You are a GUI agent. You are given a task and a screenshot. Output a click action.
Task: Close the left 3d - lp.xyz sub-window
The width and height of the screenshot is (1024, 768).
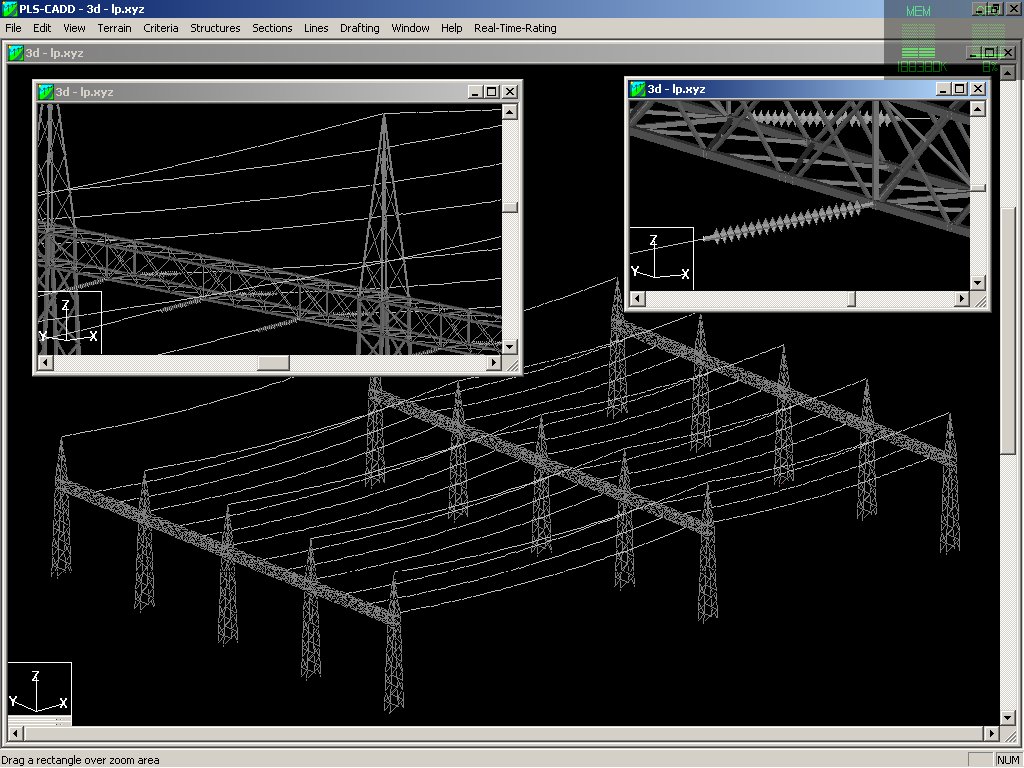click(x=510, y=92)
